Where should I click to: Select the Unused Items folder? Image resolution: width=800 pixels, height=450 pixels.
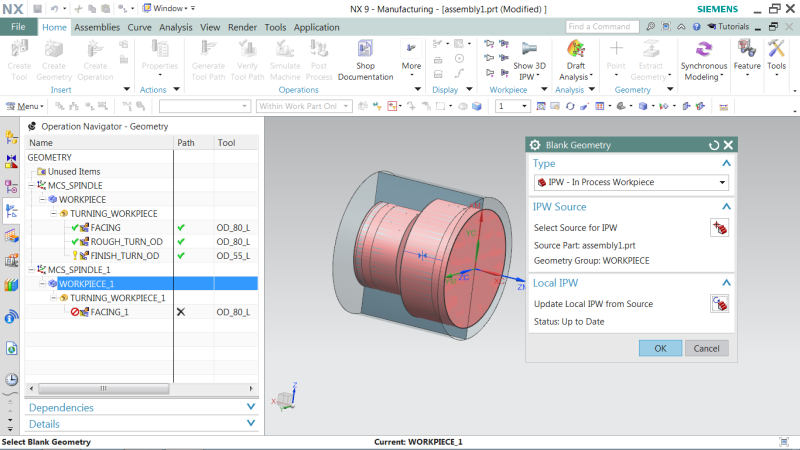(73, 171)
